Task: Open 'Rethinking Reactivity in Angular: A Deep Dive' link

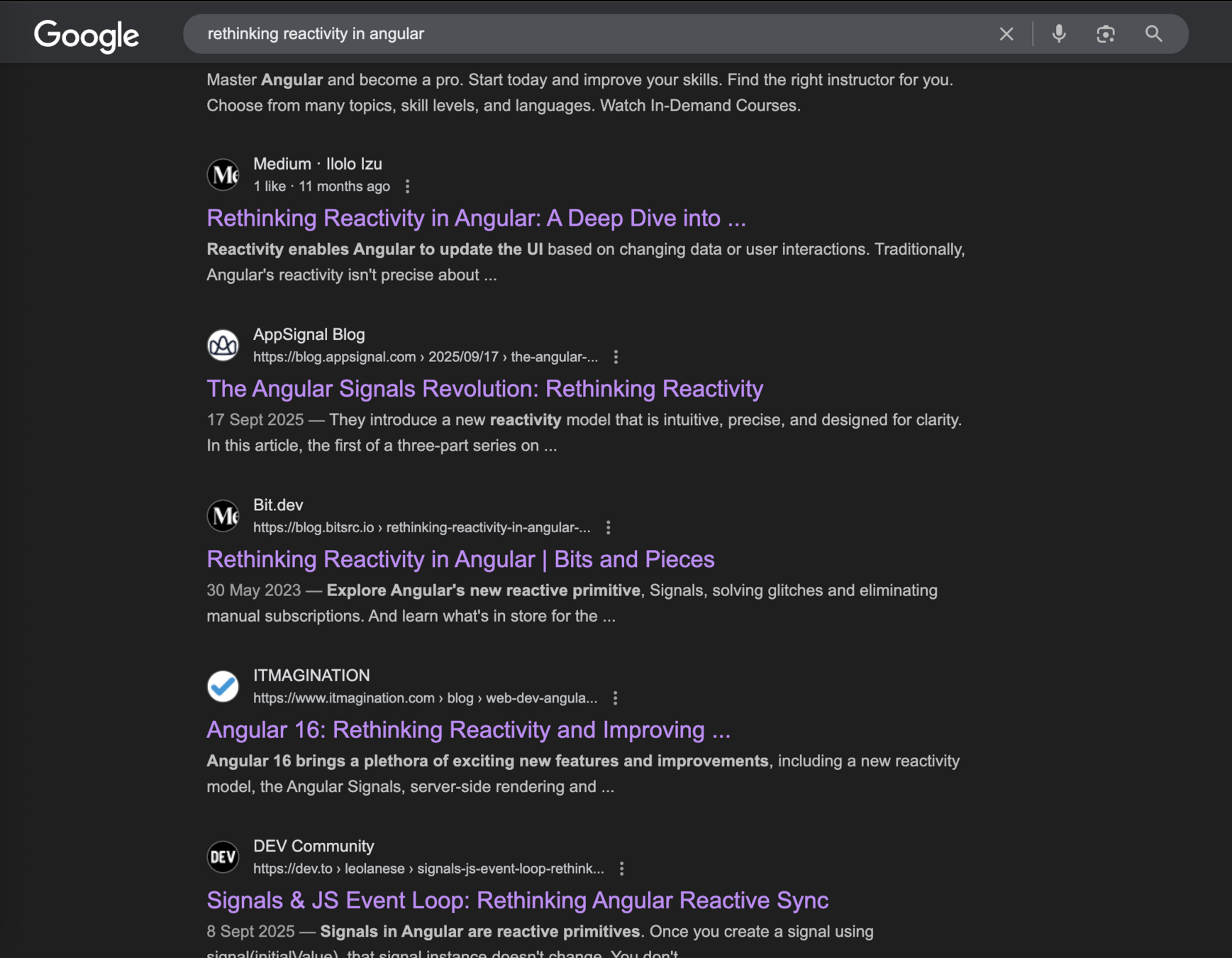Action: [x=476, y=218]
